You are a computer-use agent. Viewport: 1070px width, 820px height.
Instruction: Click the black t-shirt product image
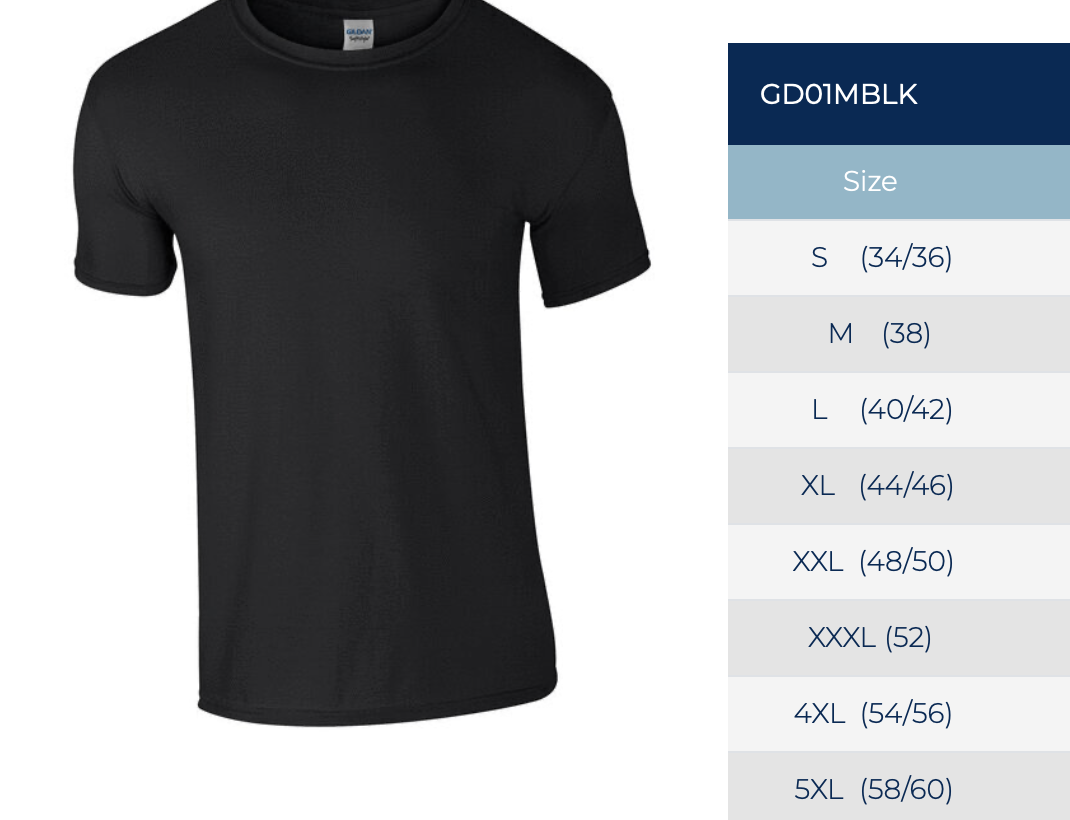(362, 363)
